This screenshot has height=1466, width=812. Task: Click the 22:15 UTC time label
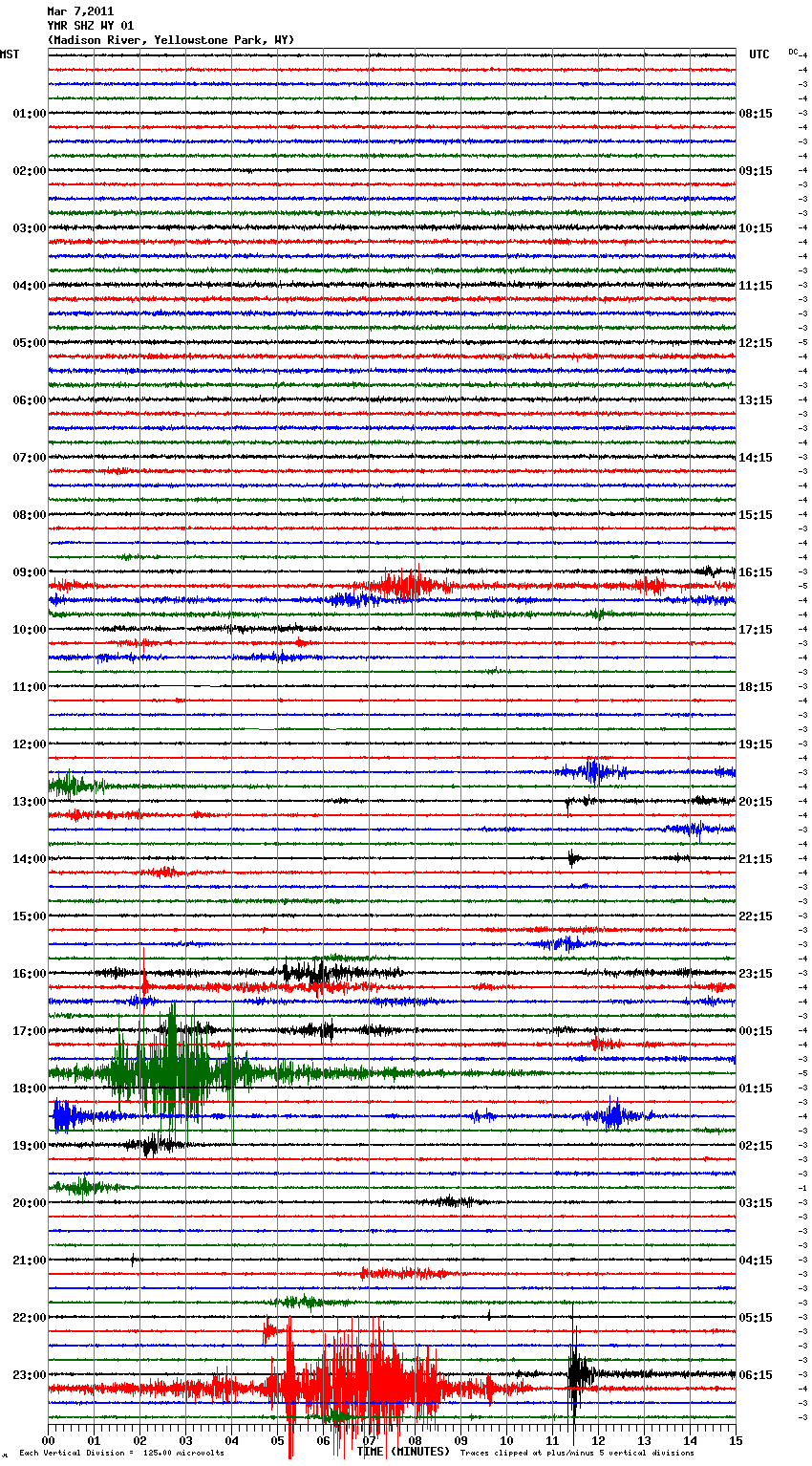756,916
